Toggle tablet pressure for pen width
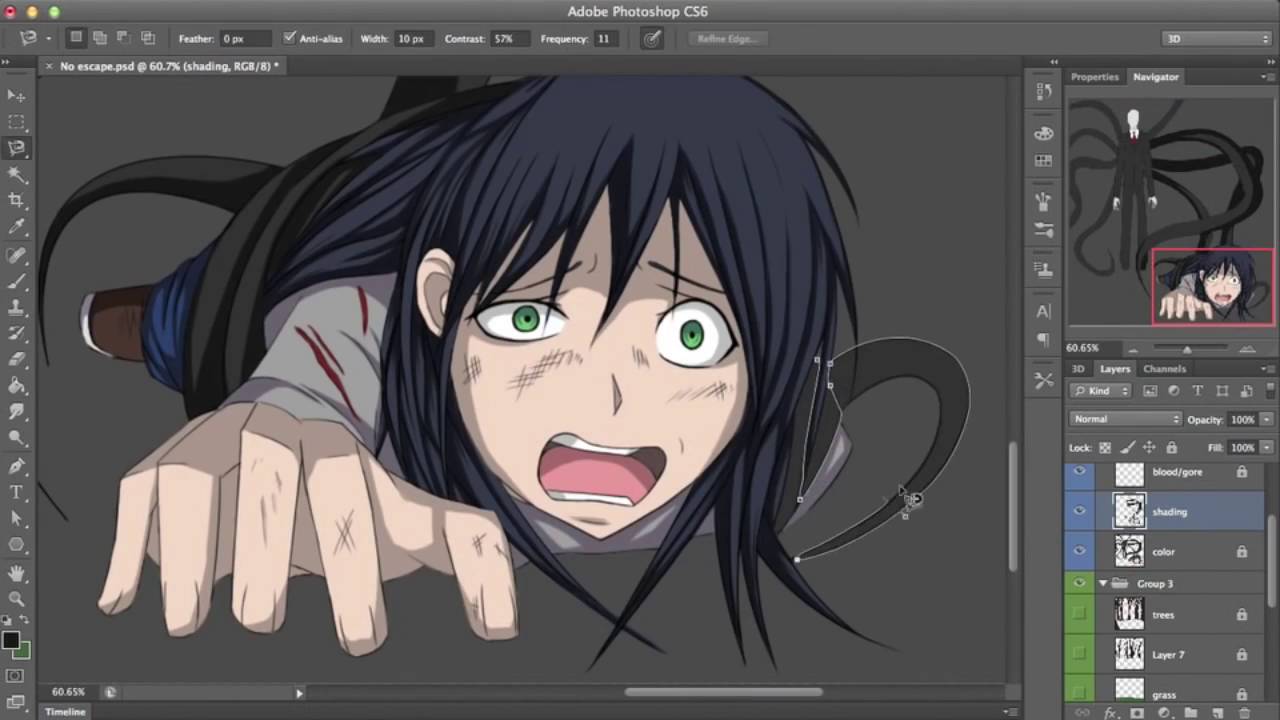This screenshot has width=1280, height=720. tap(652, 39)
